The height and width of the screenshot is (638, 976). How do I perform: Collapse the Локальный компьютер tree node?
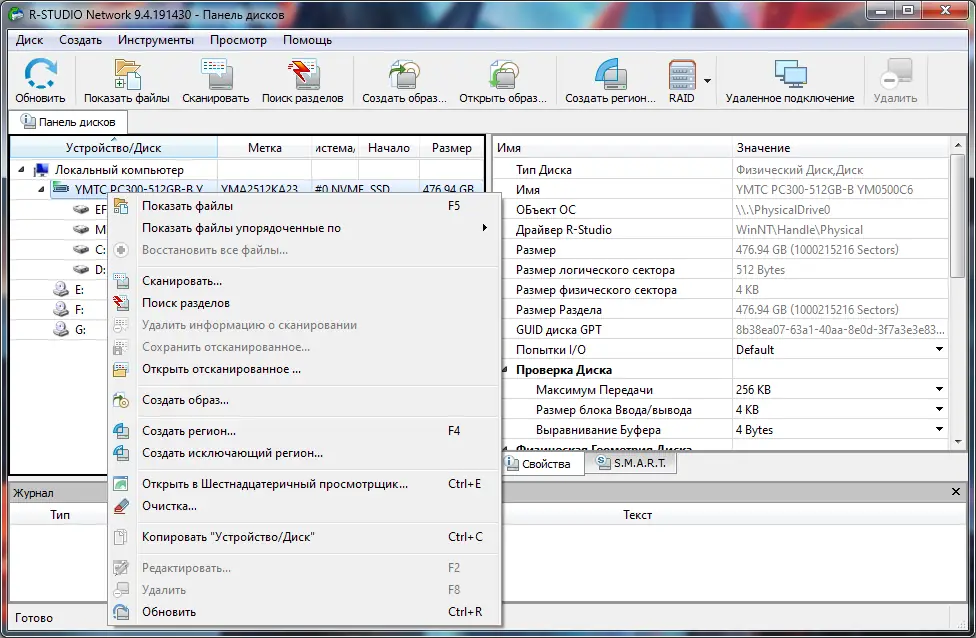[x=22, y=169]
